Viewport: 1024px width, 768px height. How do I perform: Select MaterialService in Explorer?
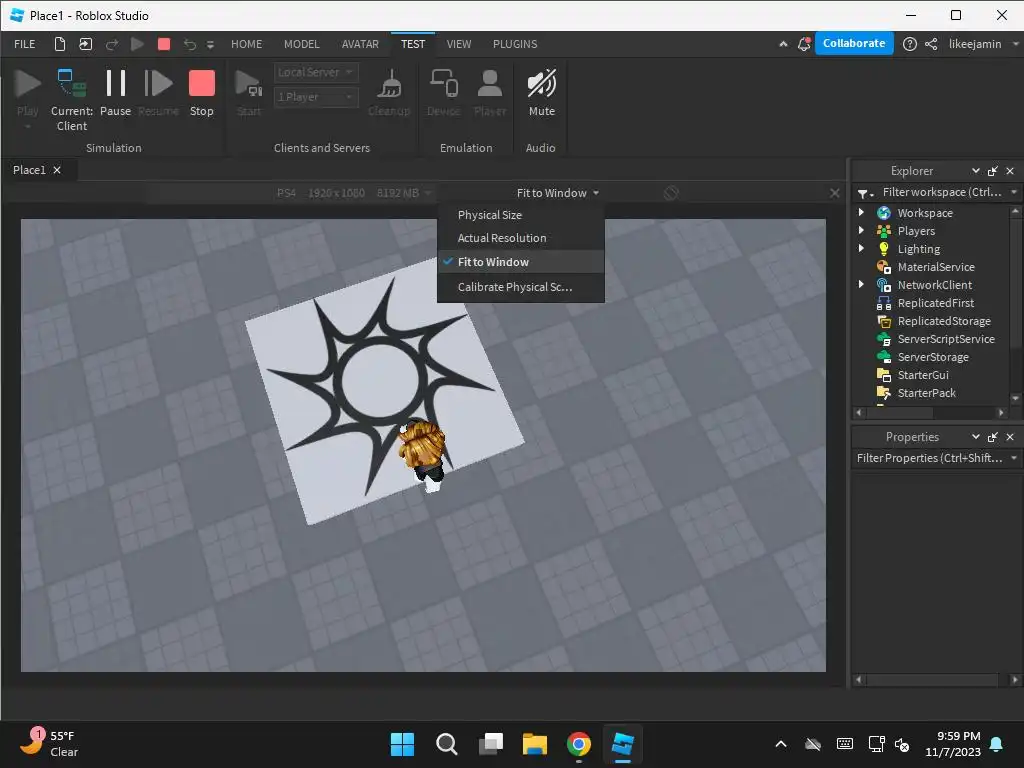935,266
